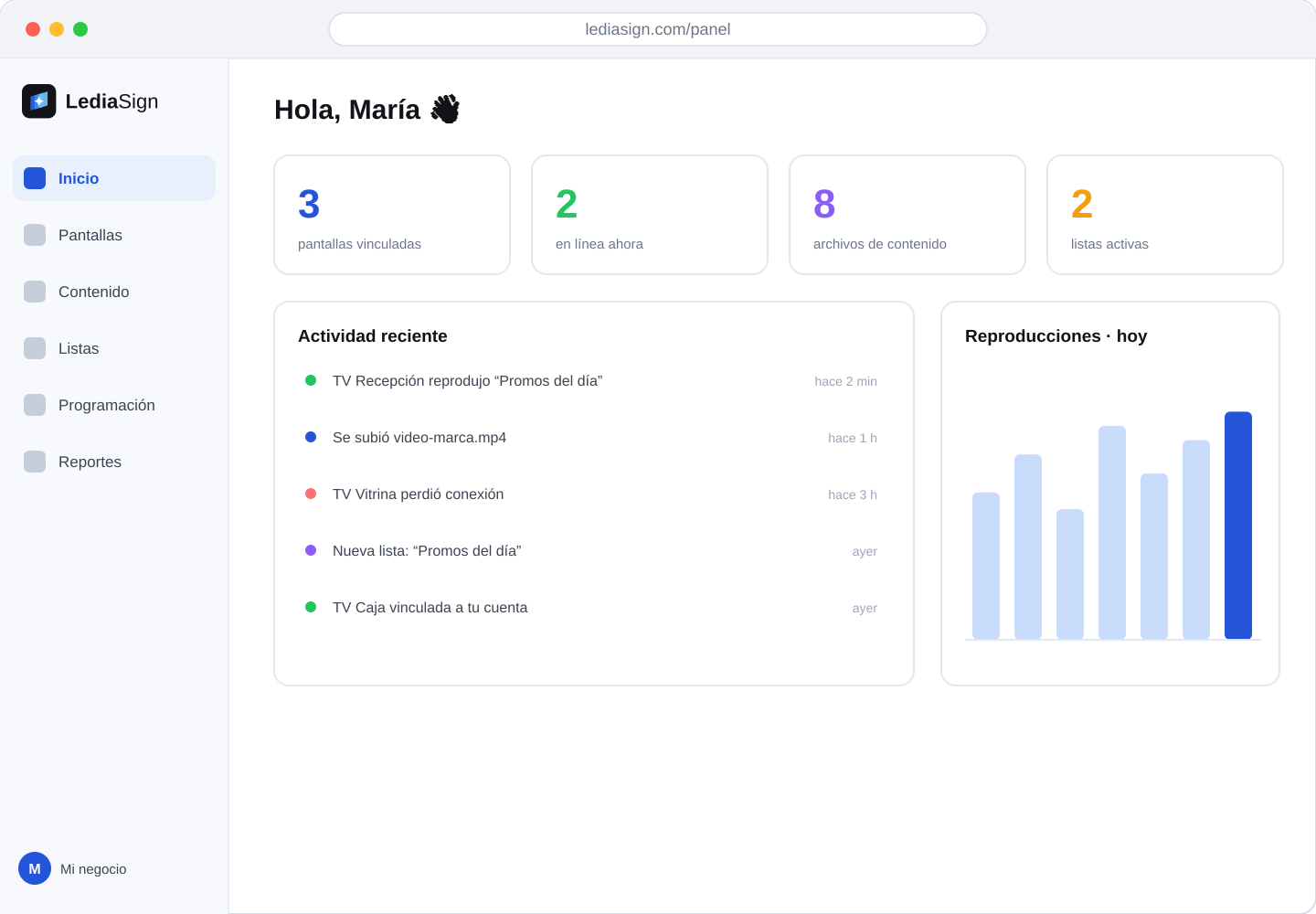Click the Contenido sidebar icon
Screen dimensions: 1316x914
click(x=35, y=292)
